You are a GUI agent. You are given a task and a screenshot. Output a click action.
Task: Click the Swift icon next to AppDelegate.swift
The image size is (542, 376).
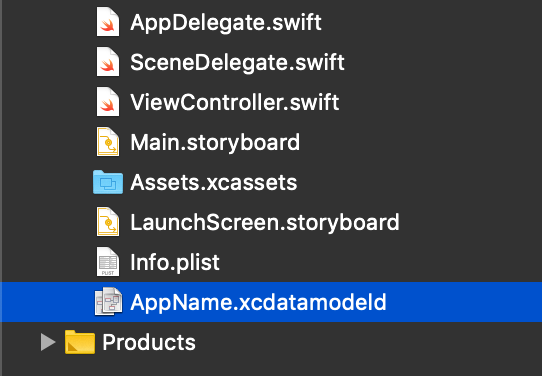108,22
